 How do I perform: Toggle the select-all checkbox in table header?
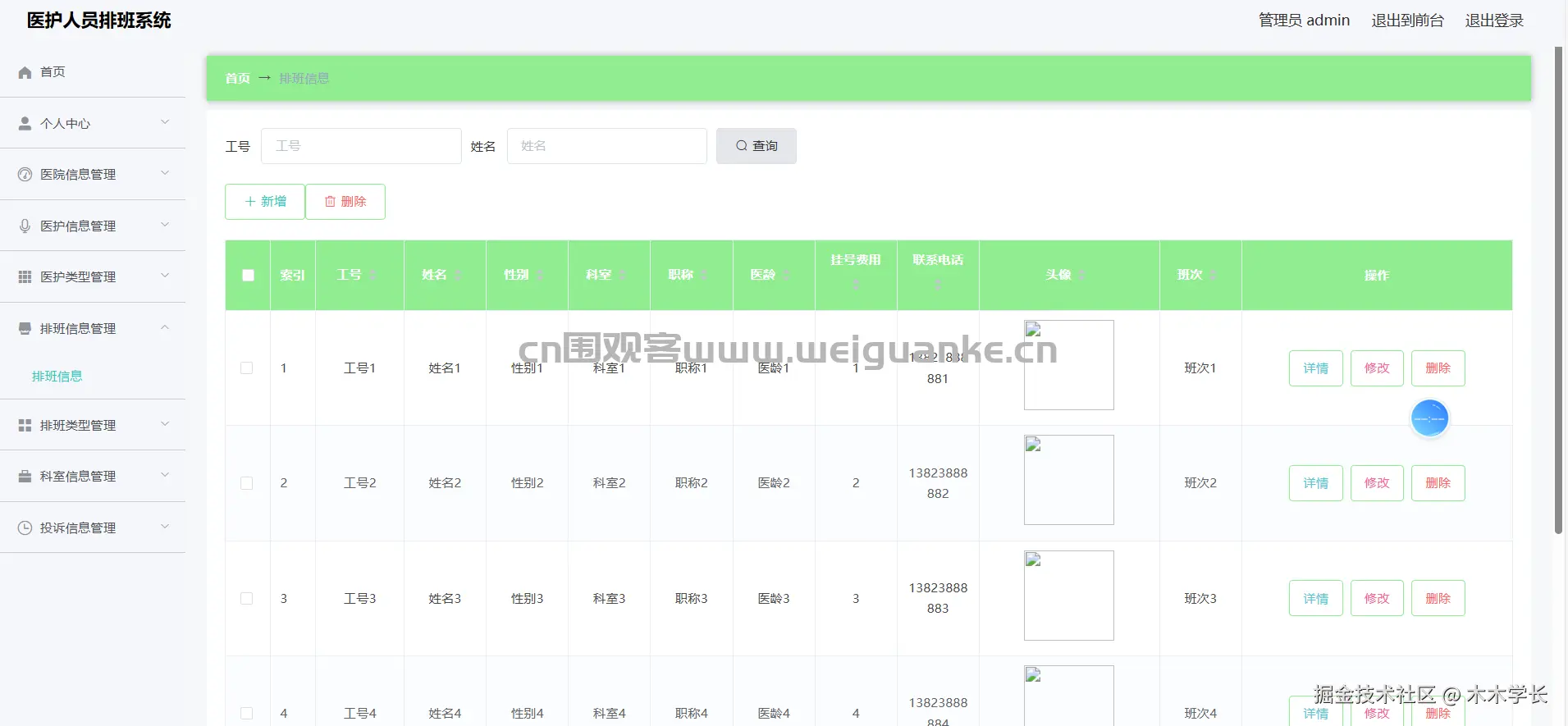(248, 275)
